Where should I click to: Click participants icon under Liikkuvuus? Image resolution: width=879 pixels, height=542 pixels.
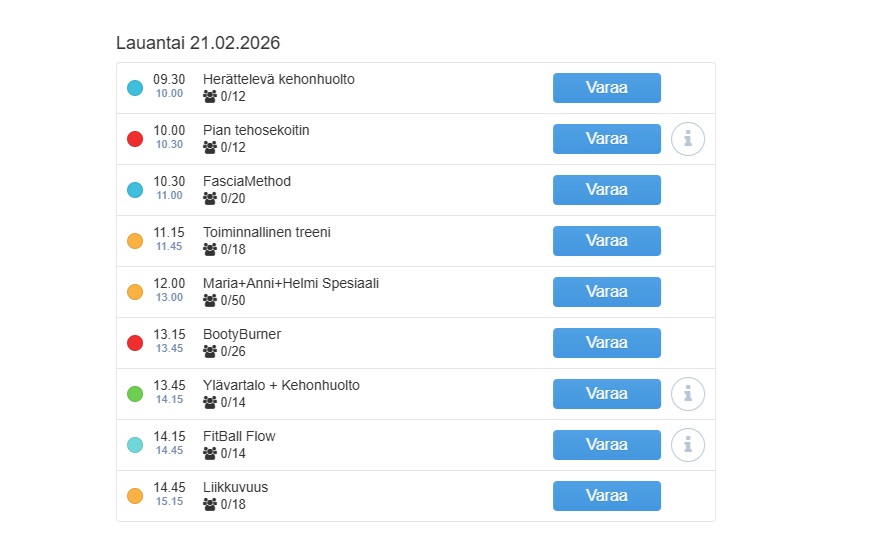click(x=210, y=505)
